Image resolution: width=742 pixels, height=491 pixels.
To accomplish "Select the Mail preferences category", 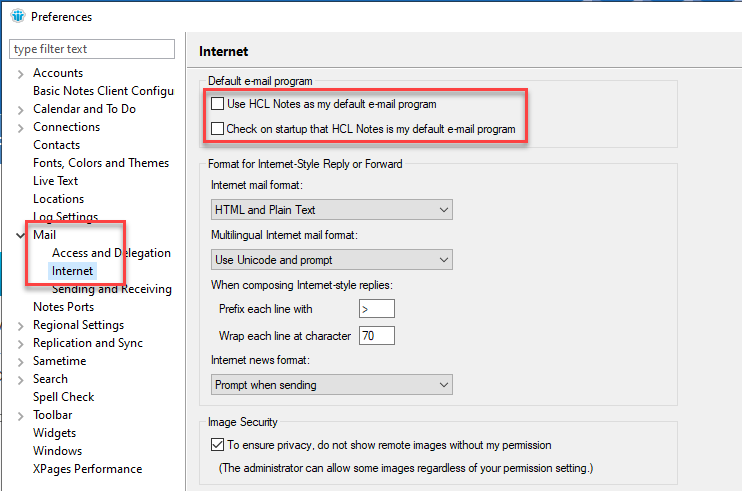I will [x=44, y=235].
